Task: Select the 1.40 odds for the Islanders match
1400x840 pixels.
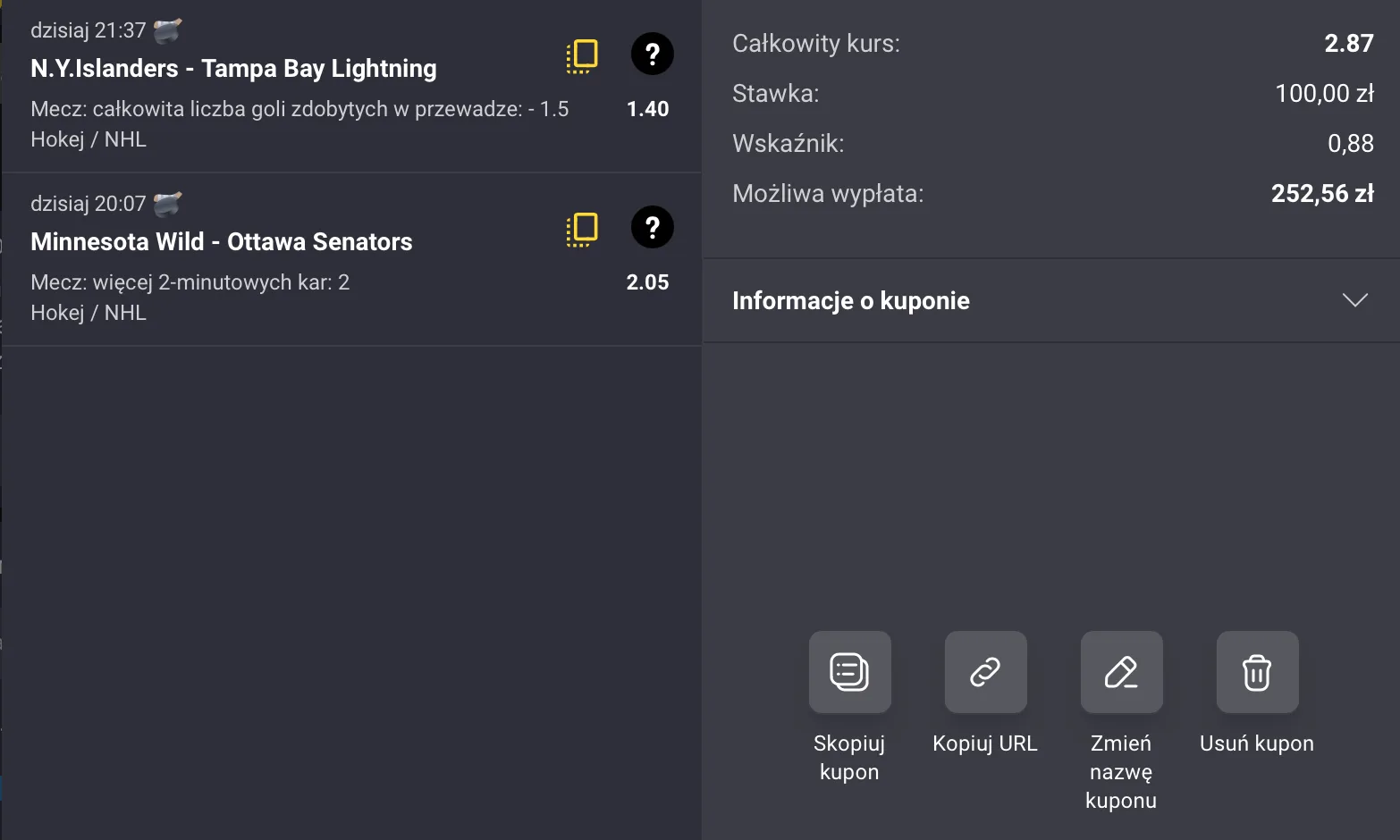Action: click(x=648, y=109)
